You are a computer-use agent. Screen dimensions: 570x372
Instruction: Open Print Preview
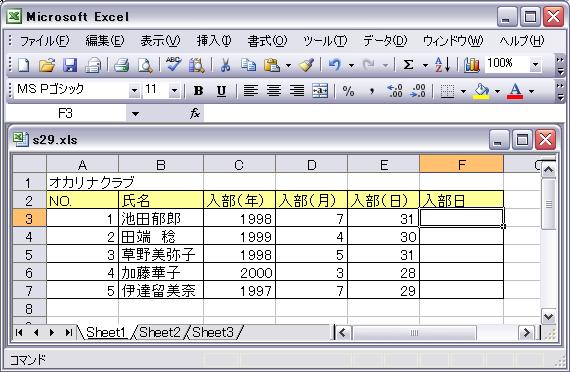145,65
